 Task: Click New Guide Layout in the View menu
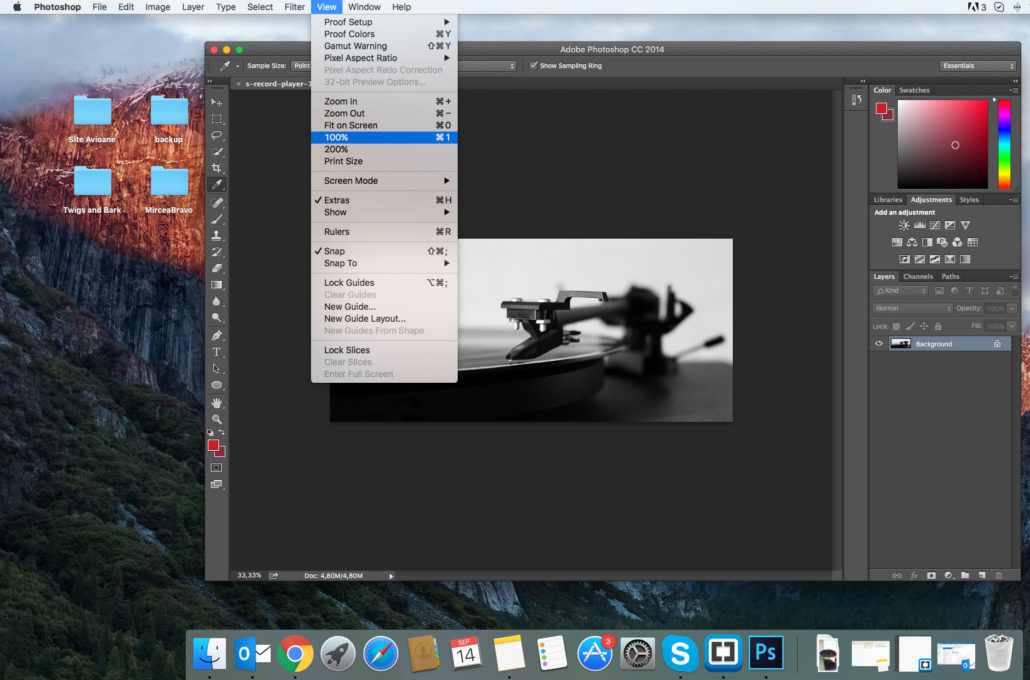point(365,318)
